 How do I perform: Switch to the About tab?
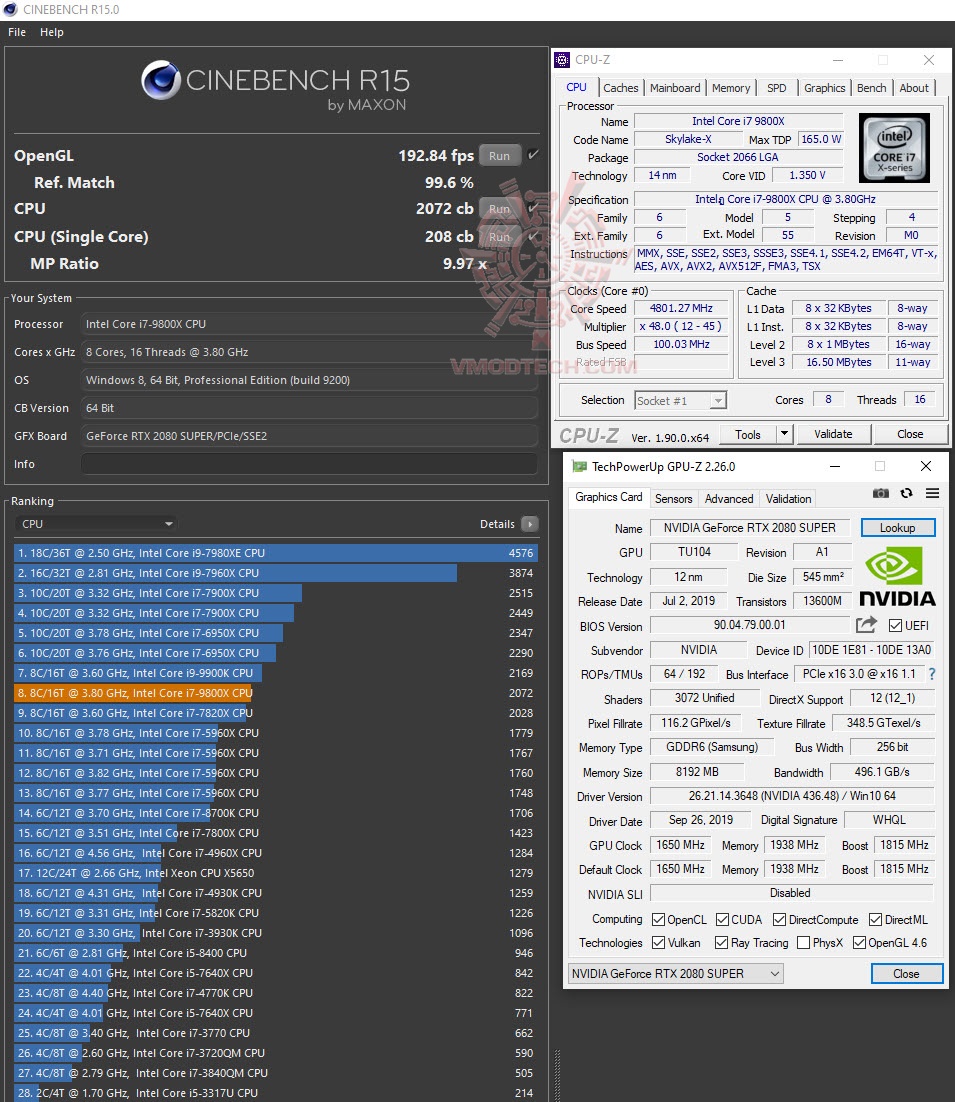click(x=914, y=88)
